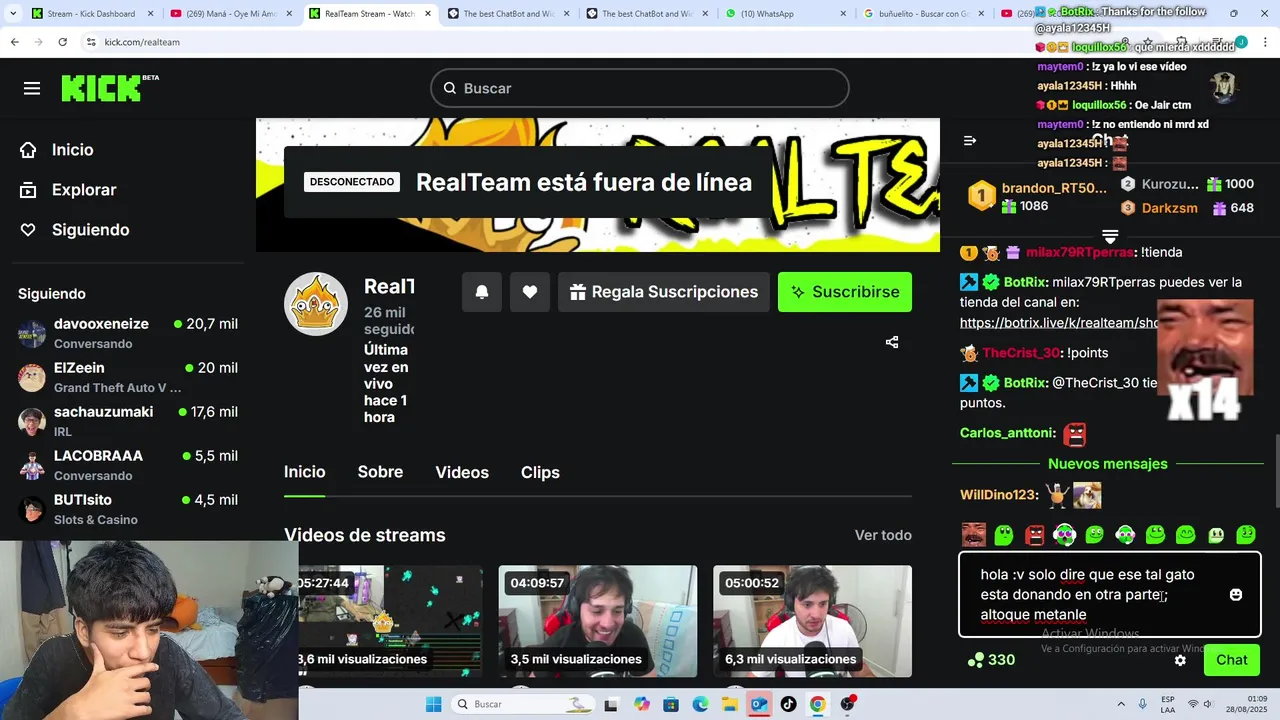The image size is (1280, 720).
Task: Close the RealTeam Stream browser tab
Action: point(427,14)
